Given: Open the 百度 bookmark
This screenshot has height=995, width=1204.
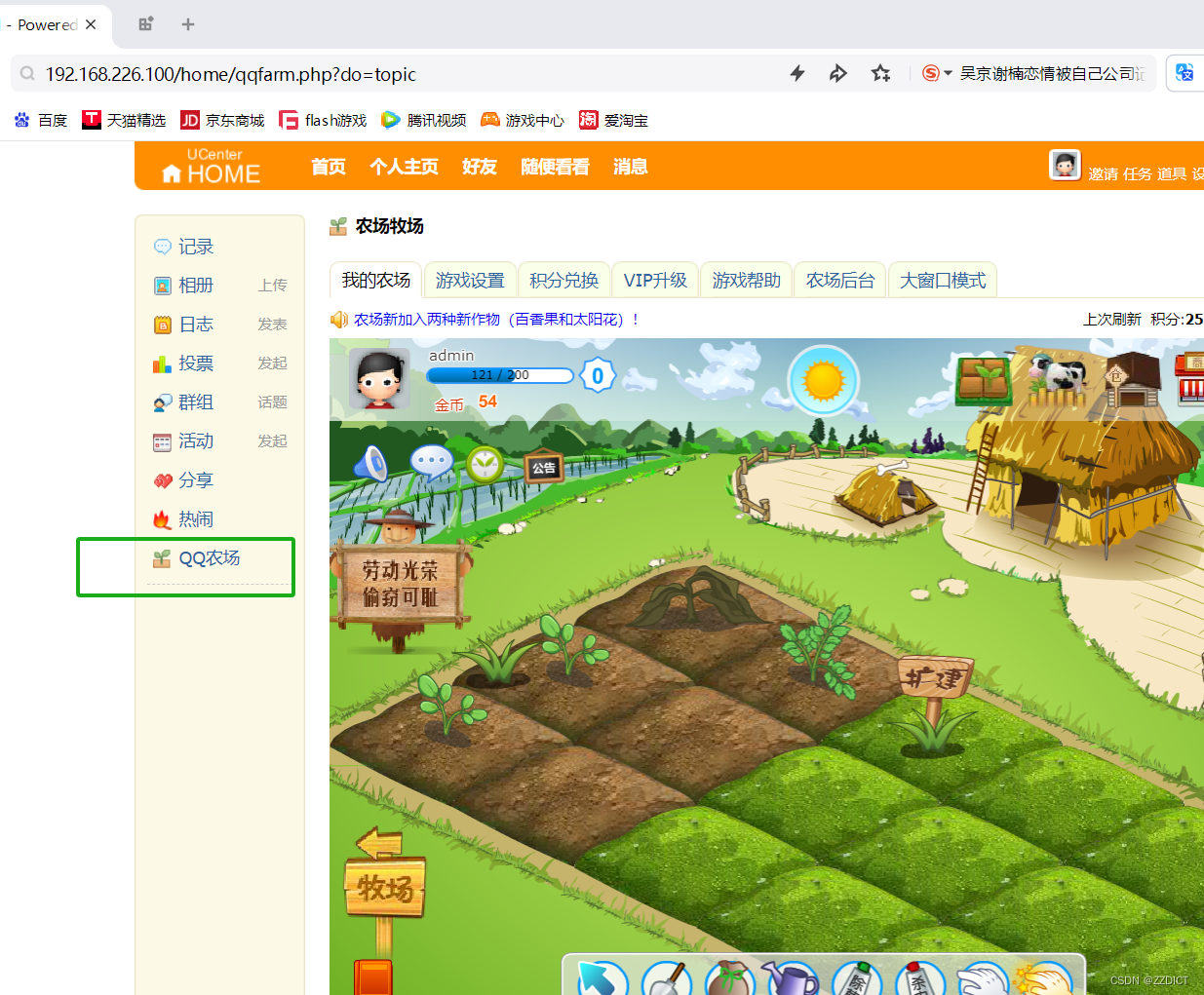Looking at the screenshot, I should [x=41, y=120].
